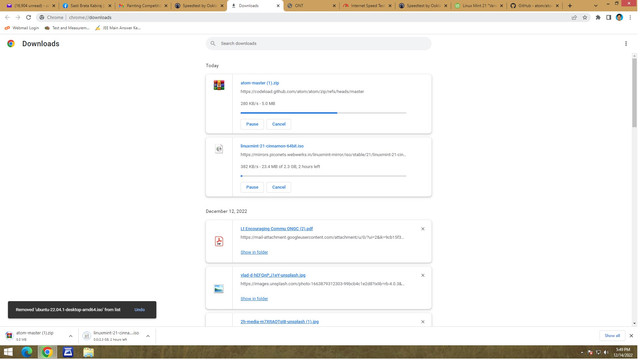Click the WinRAR icon of atom-master zip
The height and width of the screenshot is (360, 640).
click(219, 85)
